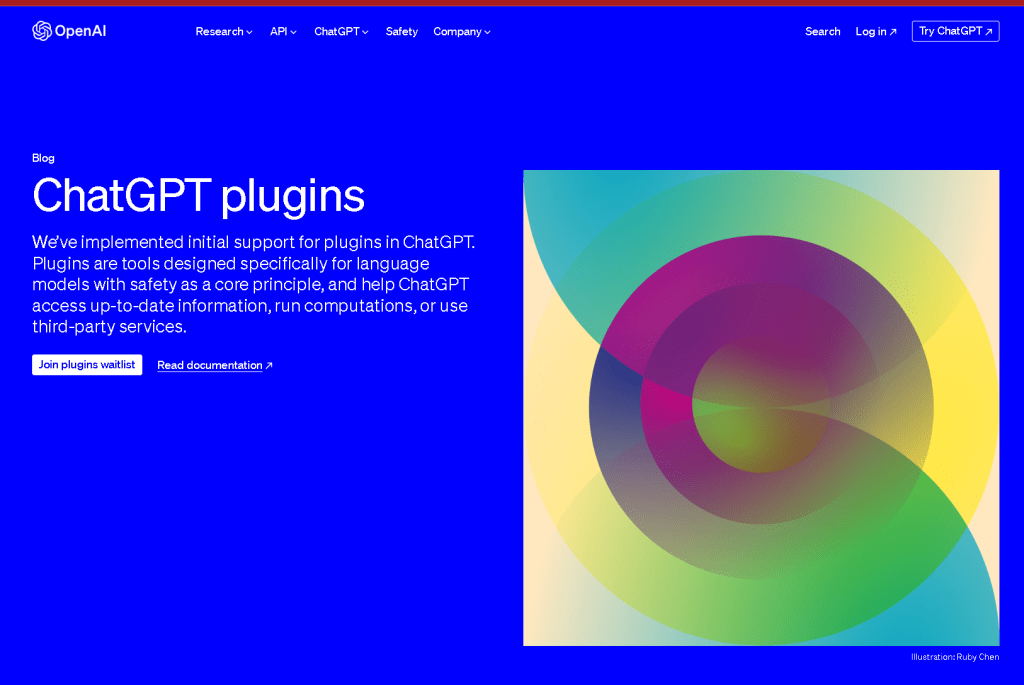Click the Blog breadcrumb label
This screenshot has width=1024, height=685.
click(43, 158)
